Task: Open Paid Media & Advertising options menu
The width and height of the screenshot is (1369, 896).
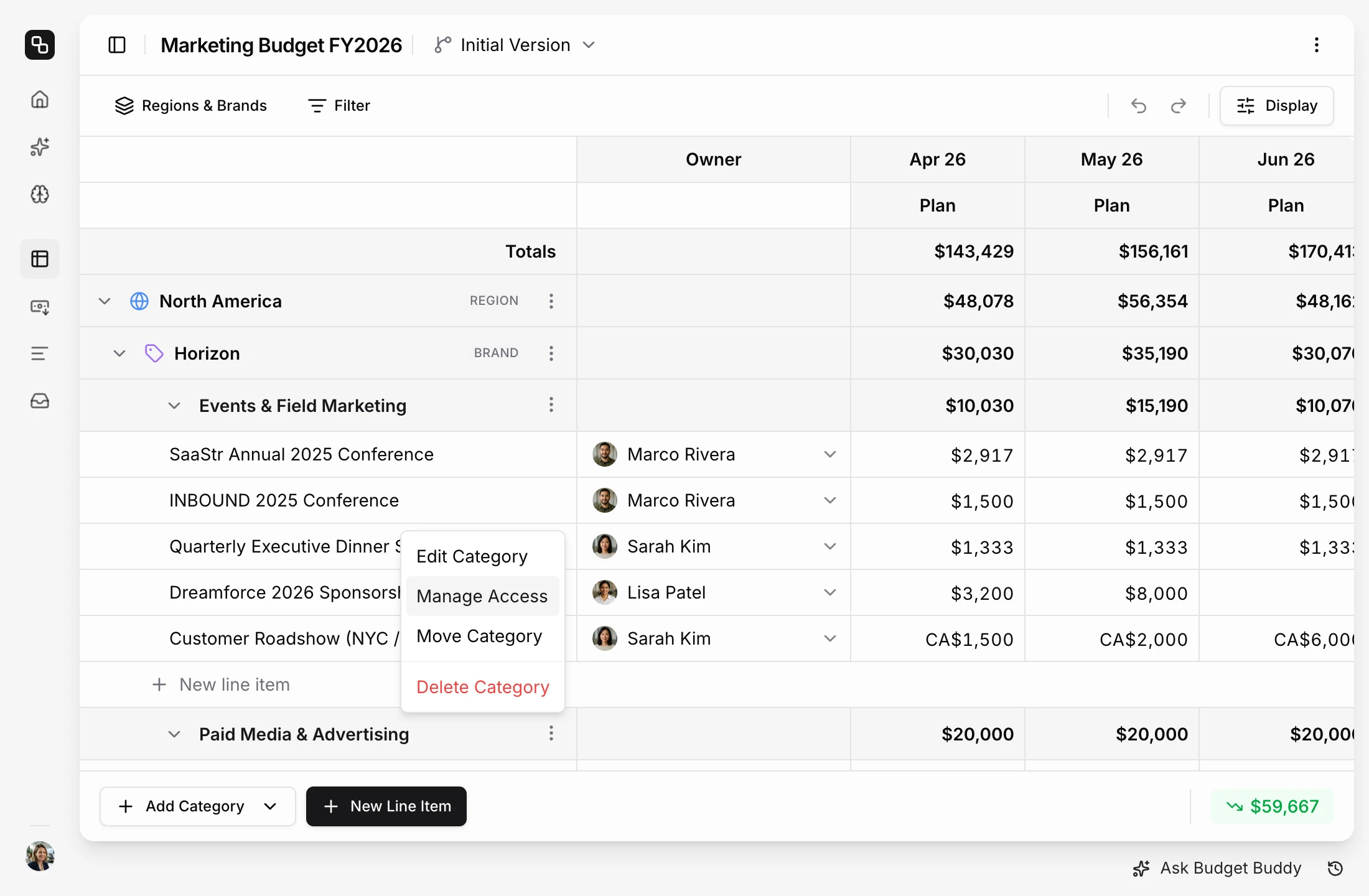Action: (x=551, y=734)
